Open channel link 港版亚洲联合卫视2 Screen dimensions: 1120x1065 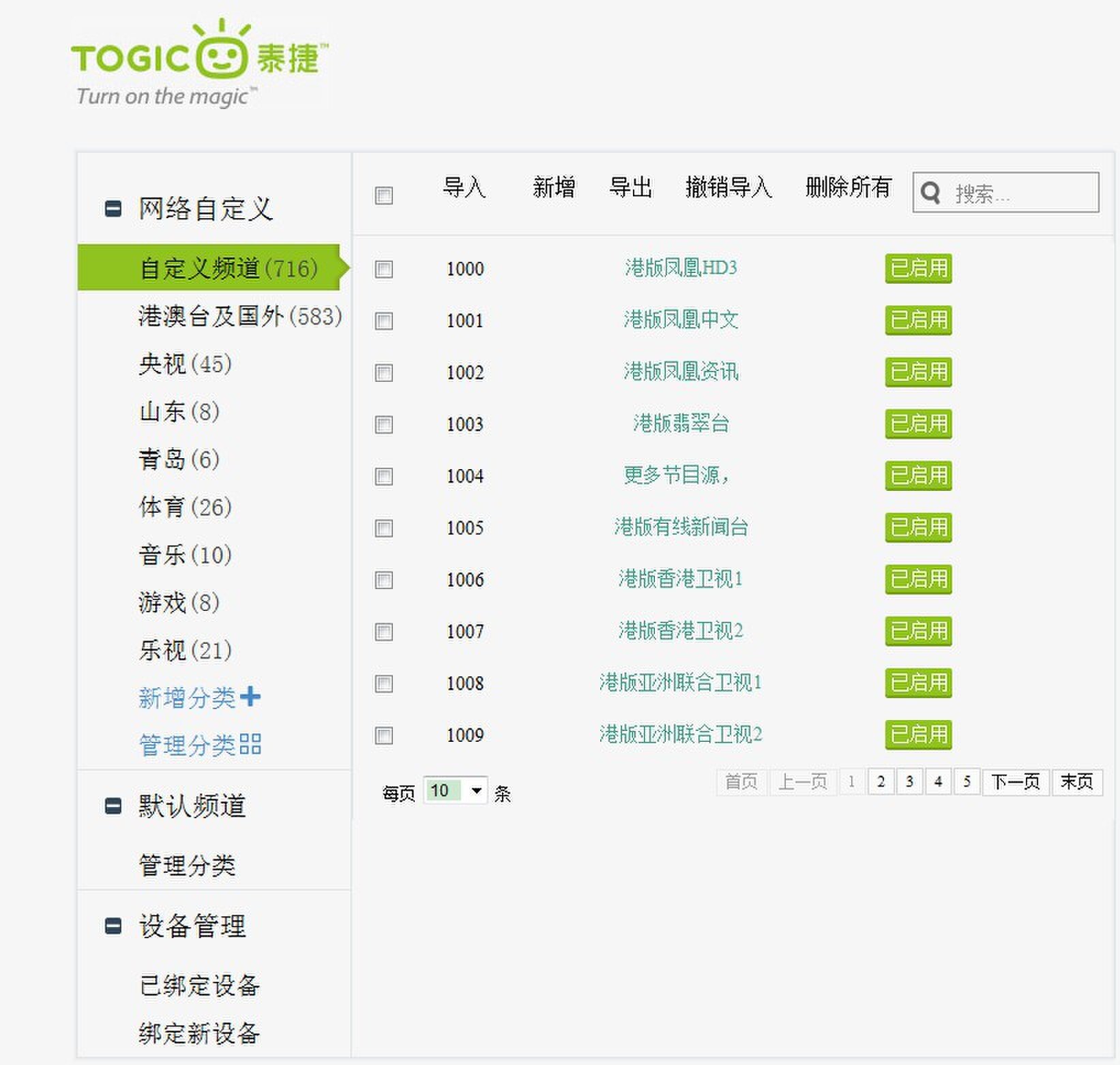681,734
